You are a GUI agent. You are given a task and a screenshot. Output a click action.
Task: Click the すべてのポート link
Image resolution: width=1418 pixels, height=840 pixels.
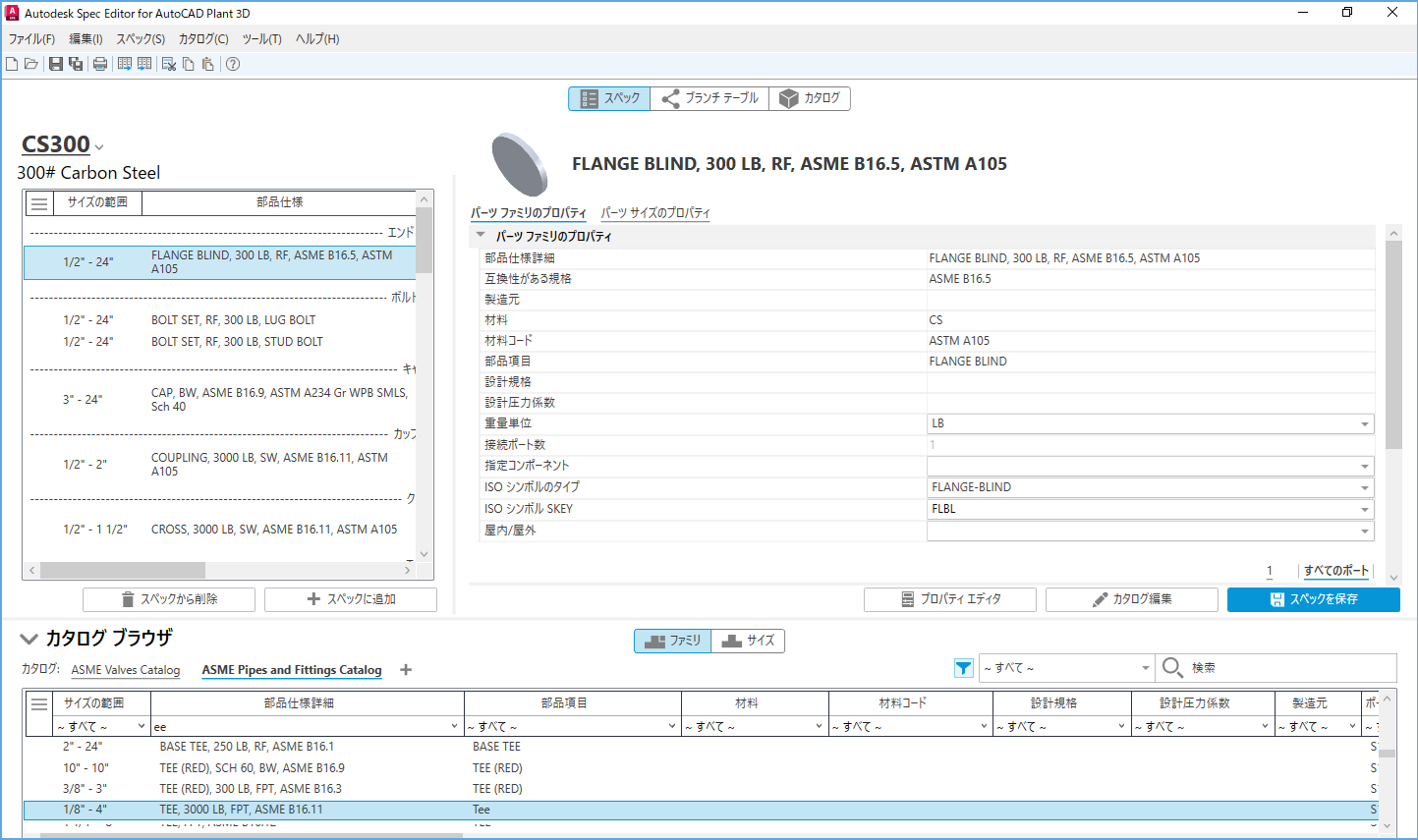click(1336, 571)
